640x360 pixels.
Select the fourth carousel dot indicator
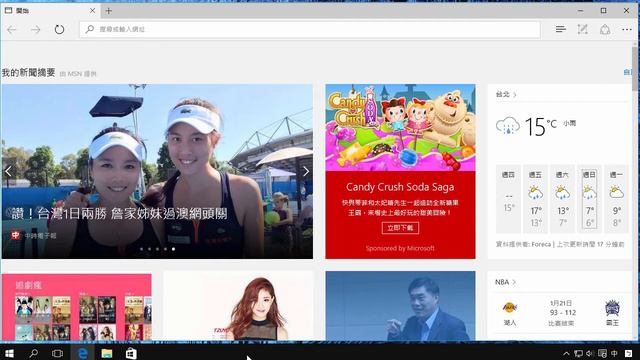pos(165,249)
